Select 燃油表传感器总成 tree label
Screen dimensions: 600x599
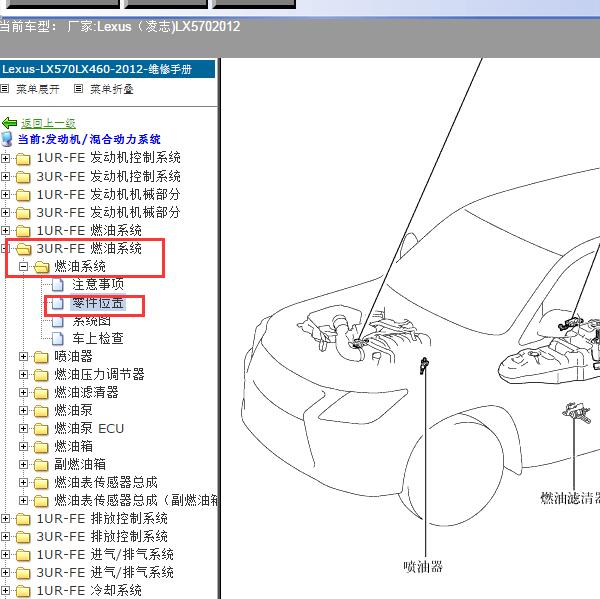[x=106, y=482]
